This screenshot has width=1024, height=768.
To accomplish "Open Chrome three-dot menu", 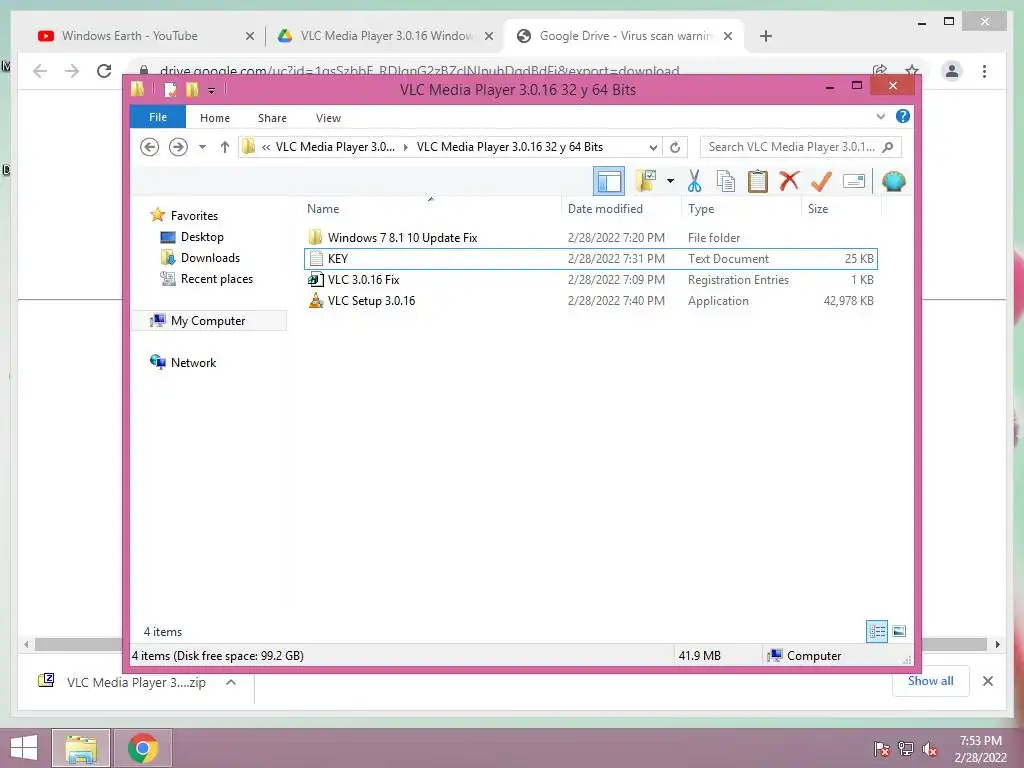I will click(x=984, y=71).
